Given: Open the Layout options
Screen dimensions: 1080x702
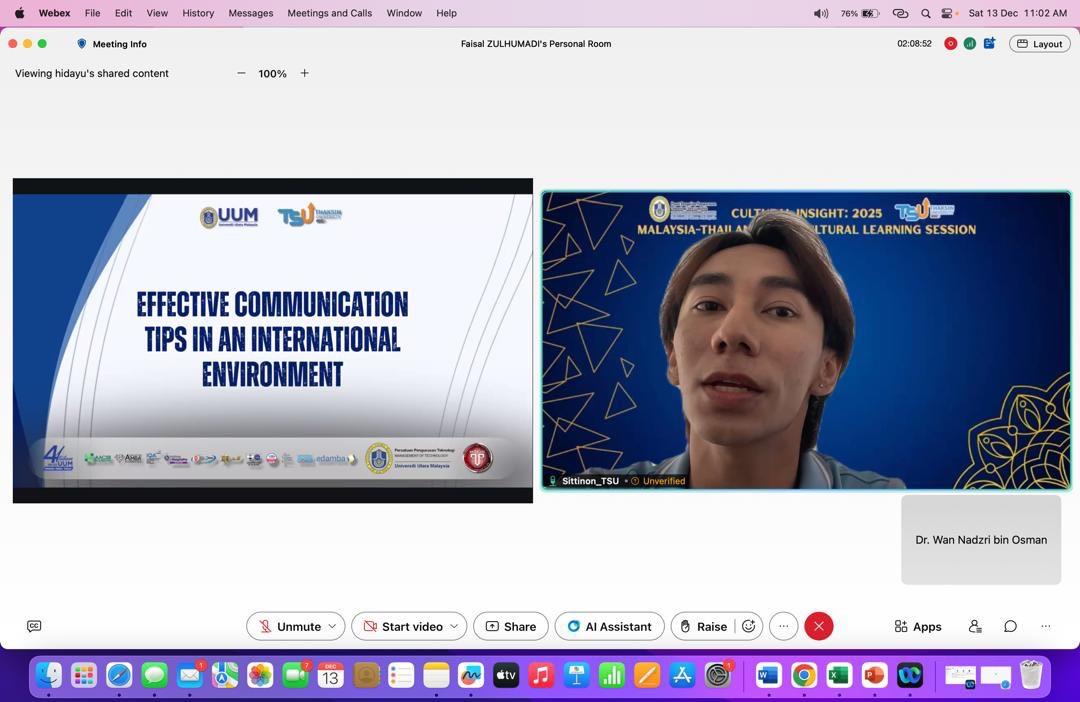Looking at the screenshot, I should click(1040, 44).
